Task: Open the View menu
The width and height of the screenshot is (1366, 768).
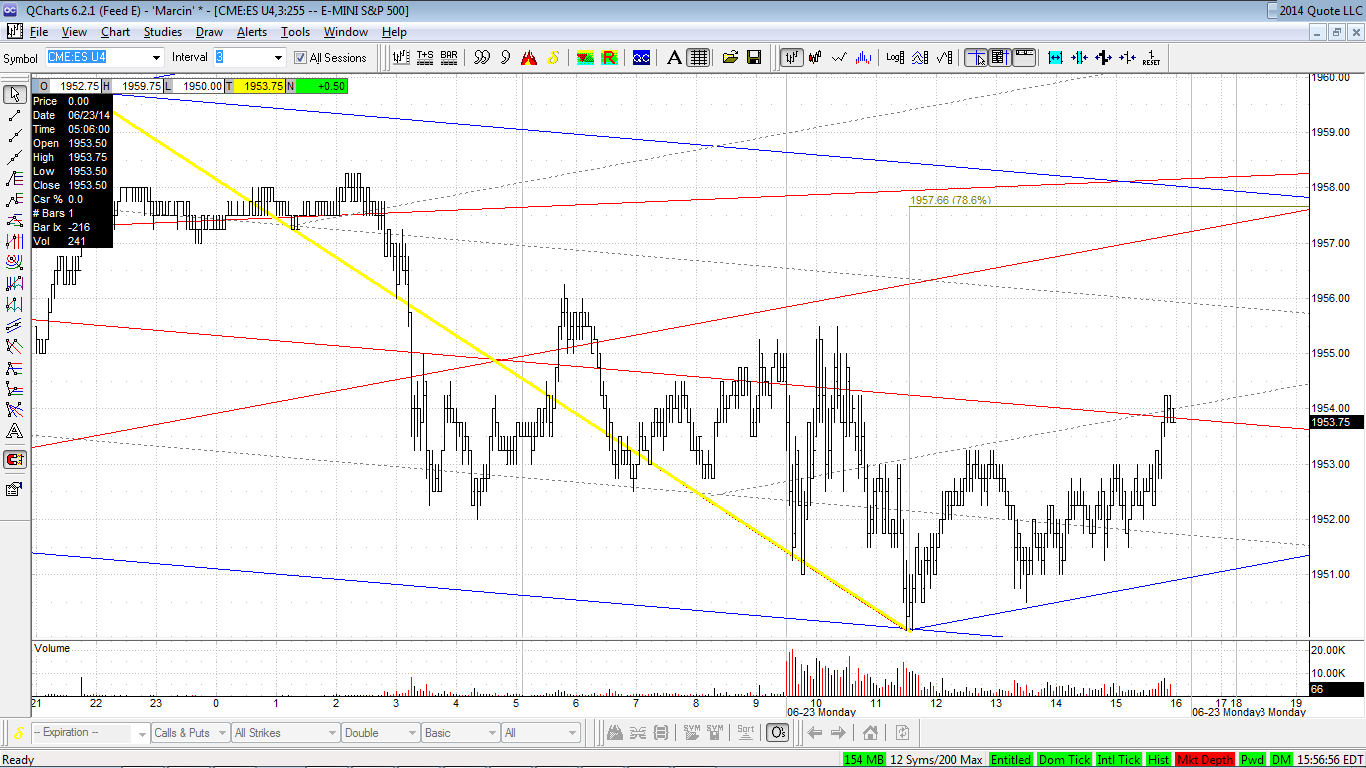Action: (x=74, y=32)
